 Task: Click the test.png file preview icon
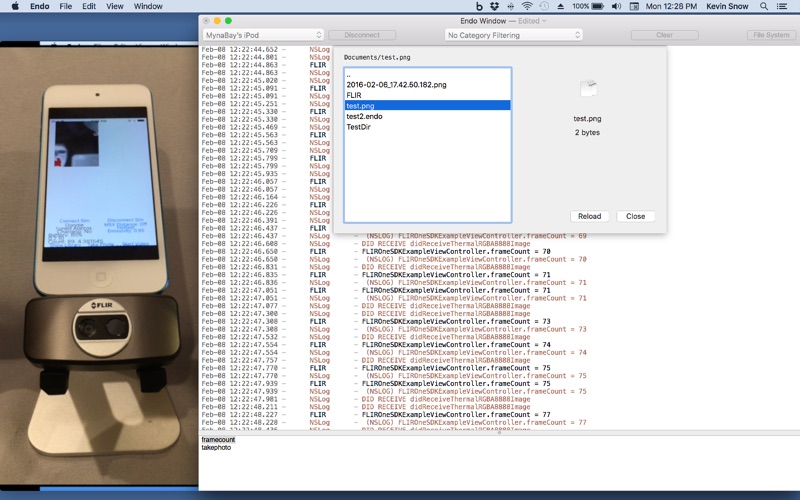(x=588, y=89)
